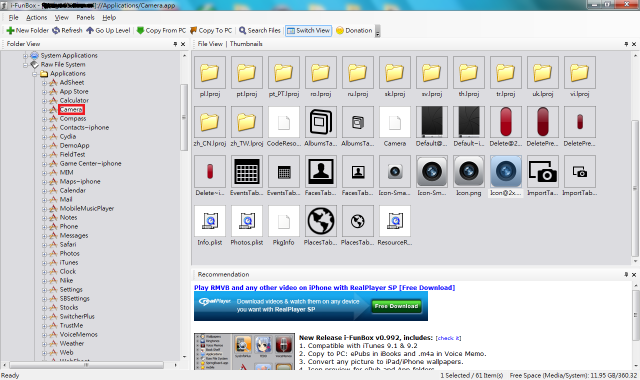
Task: Click the 'check it' release link
Action: [x=448, y=338]
